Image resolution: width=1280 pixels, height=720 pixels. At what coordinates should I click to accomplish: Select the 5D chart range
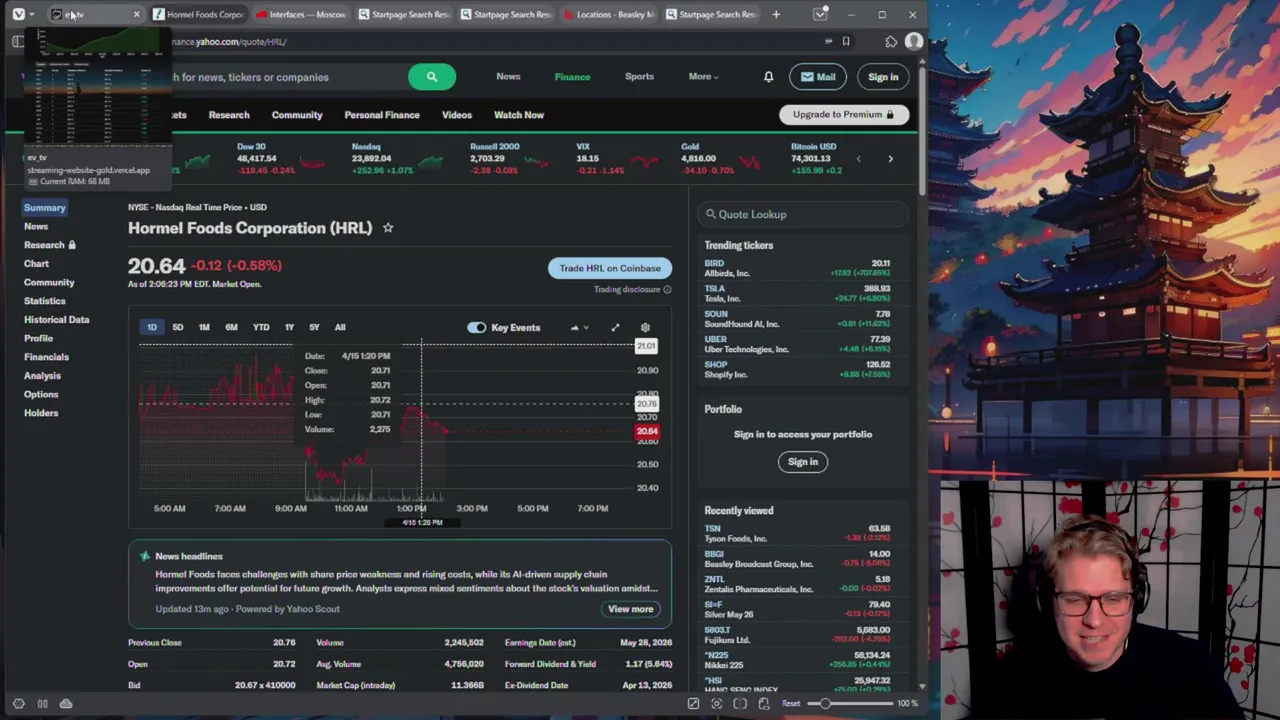coord(177,328)
